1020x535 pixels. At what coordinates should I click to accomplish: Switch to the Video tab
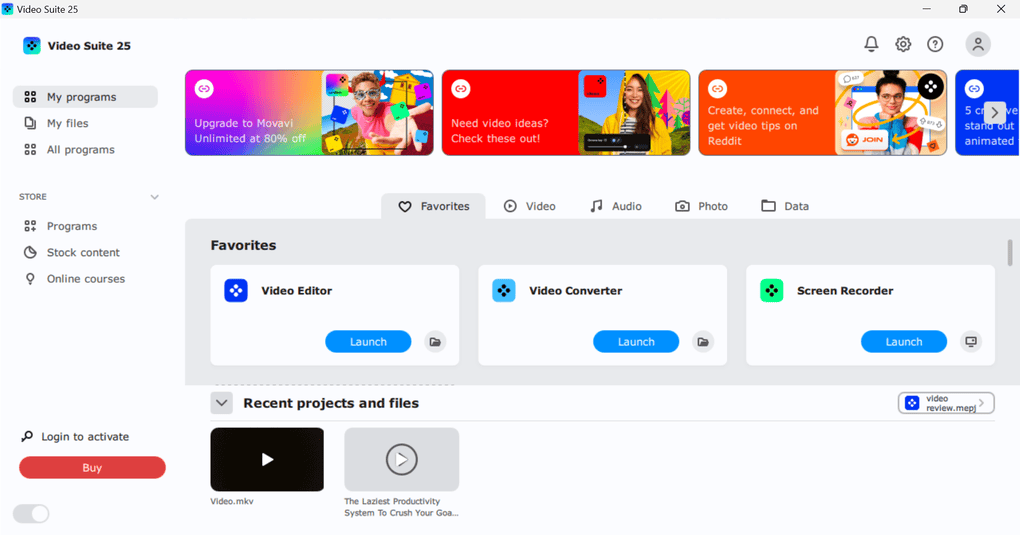click(530, 206)
